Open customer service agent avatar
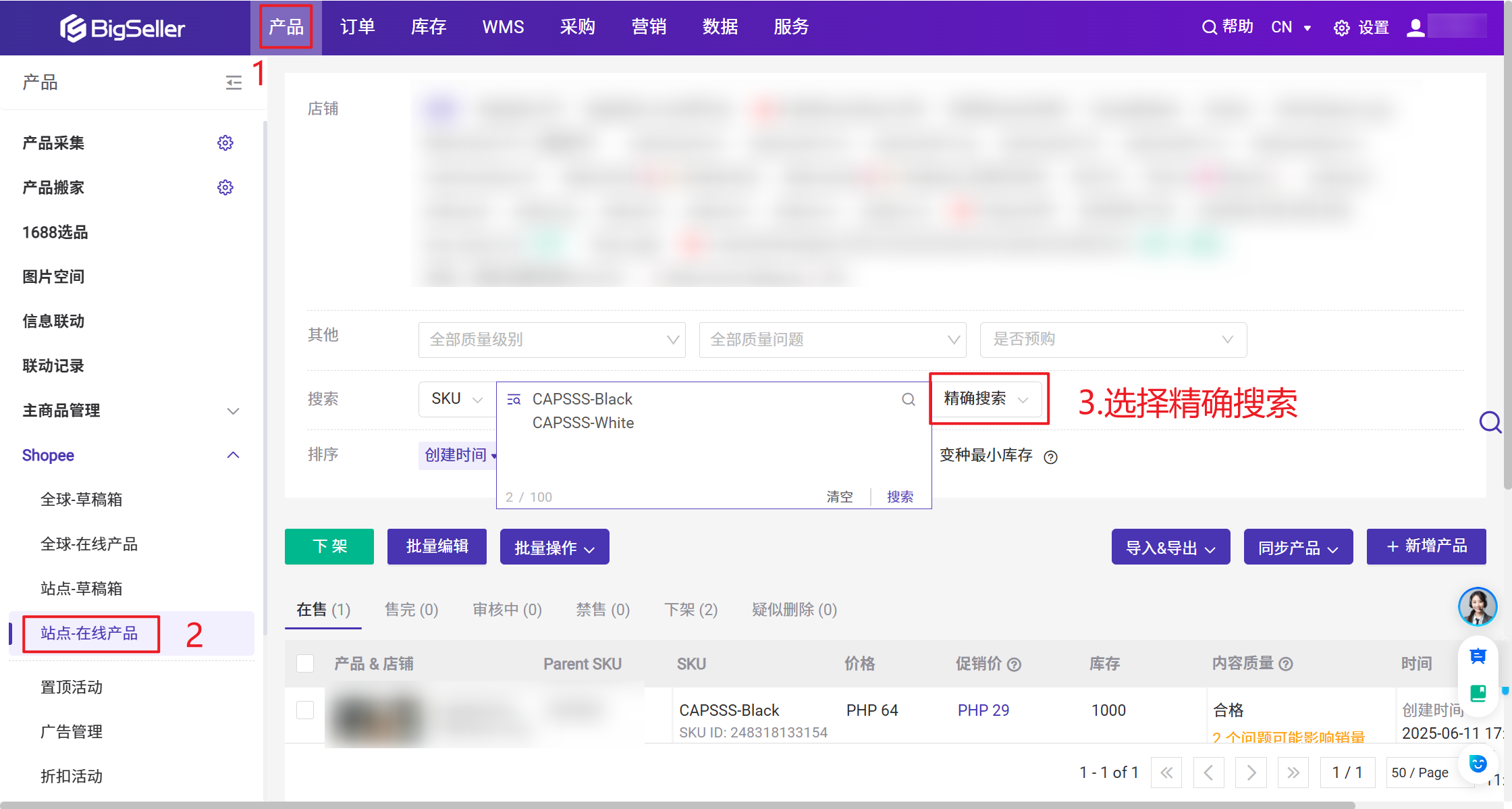 click(x=1478, y=606)
